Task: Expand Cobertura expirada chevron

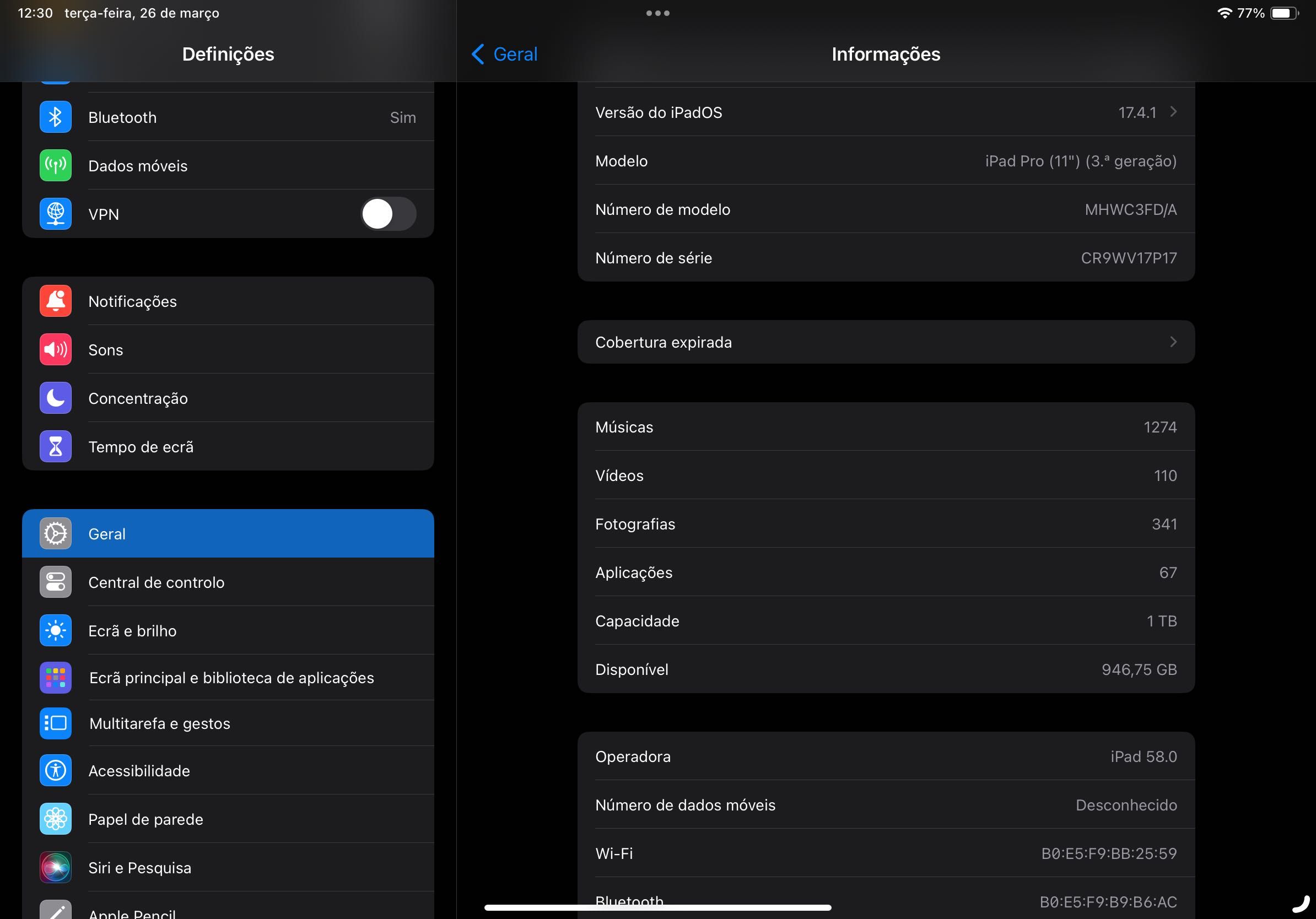Action: pos(1173,342)
